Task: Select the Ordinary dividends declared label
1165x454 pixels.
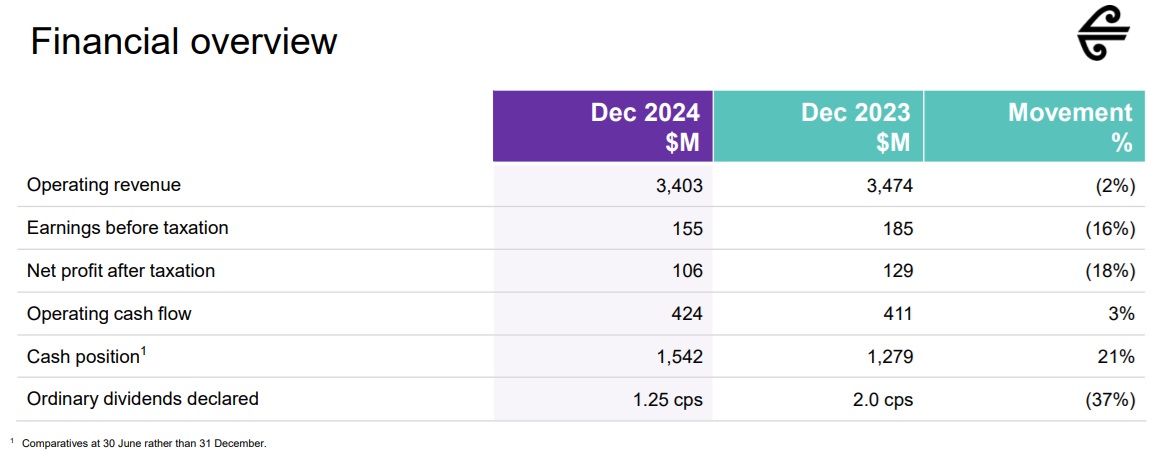Action: (143, 399)
